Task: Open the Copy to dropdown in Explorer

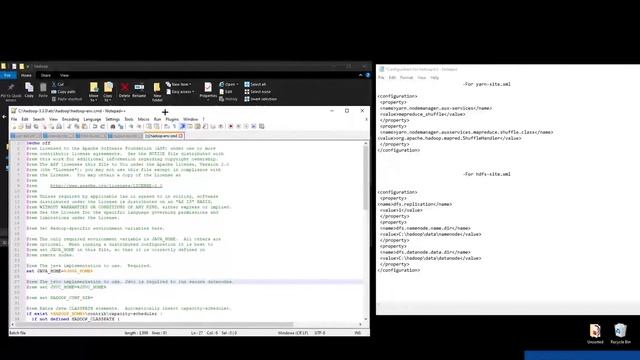Action: [108, 92]
